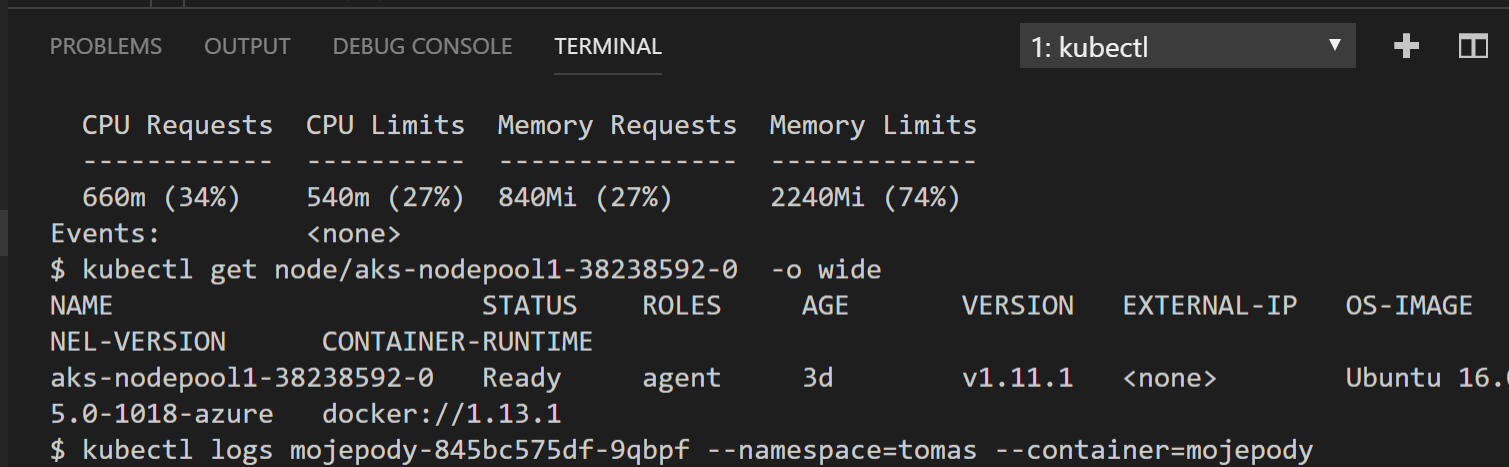Click the node name under the NAME column

(242, 378)
